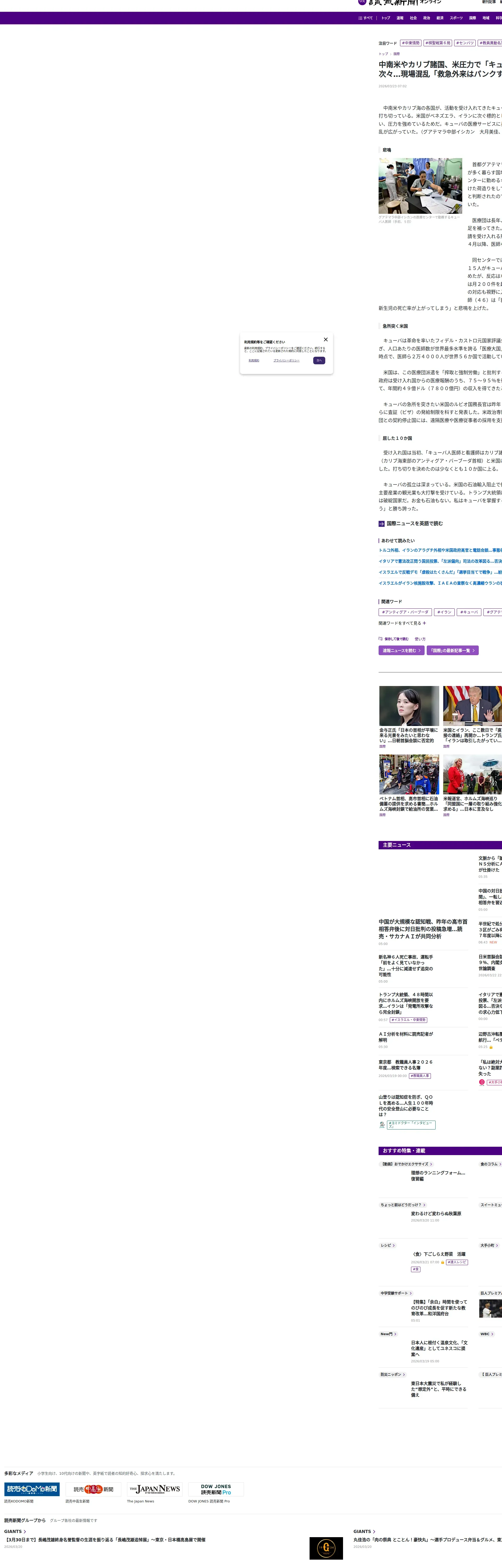
Task: Open the 金与正氏 article headline
Action: click(409, 735)
